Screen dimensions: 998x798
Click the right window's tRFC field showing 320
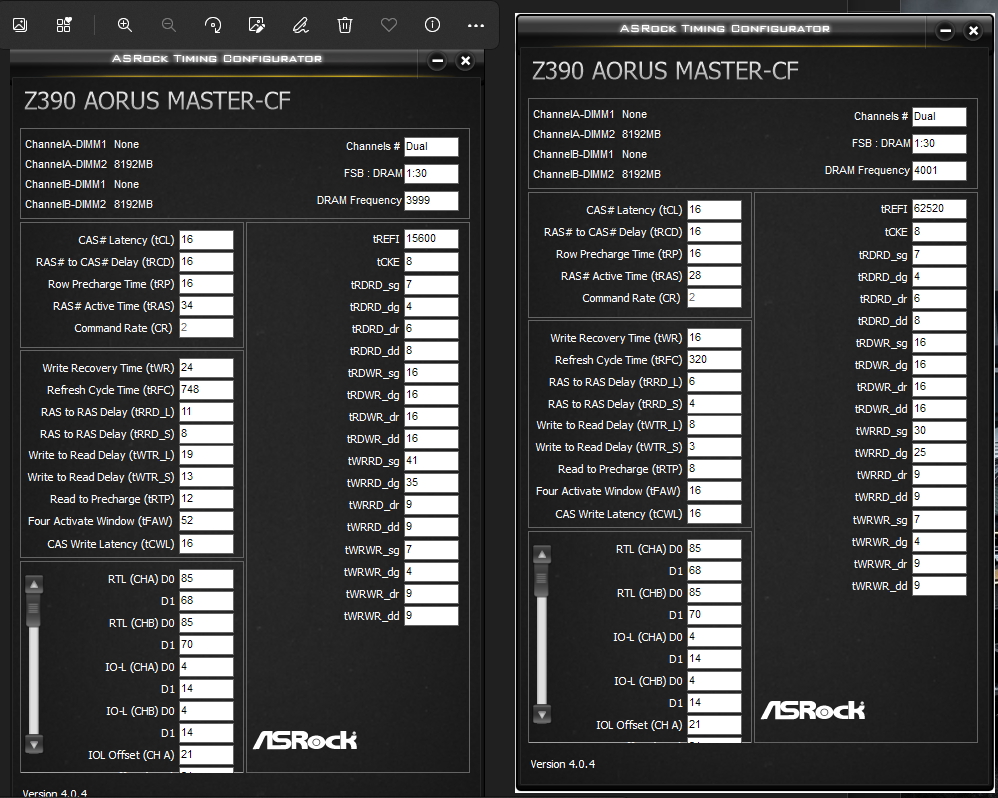pyautogui.click(x=714, y=360)
